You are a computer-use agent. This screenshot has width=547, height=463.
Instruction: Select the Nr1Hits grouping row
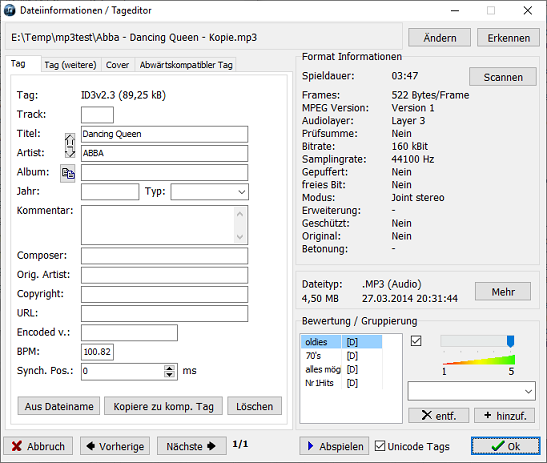(341, 383)
